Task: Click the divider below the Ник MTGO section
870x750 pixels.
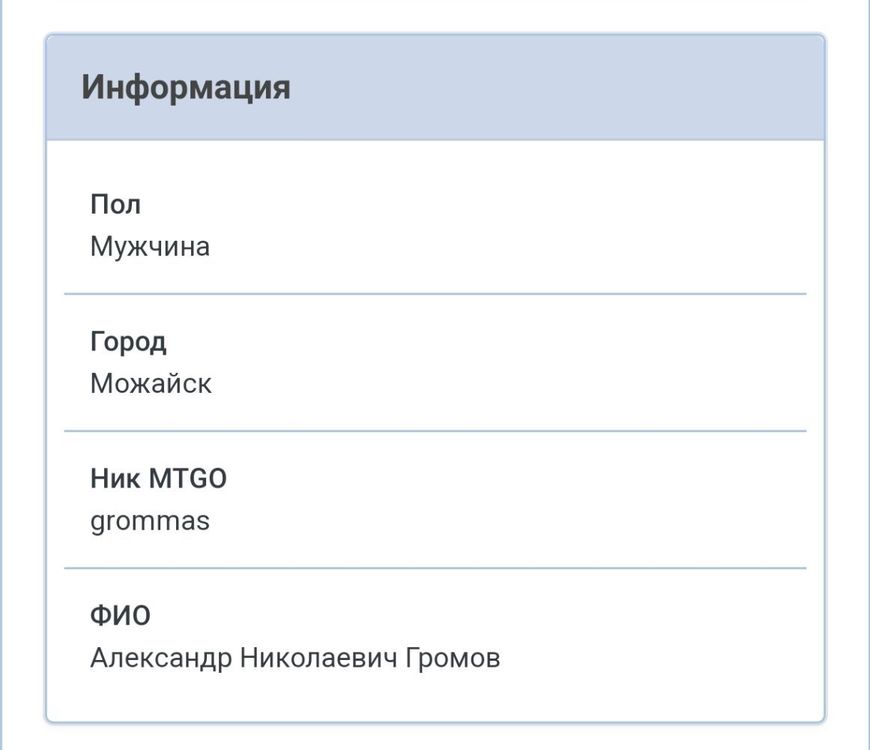Action: point(435,568)
